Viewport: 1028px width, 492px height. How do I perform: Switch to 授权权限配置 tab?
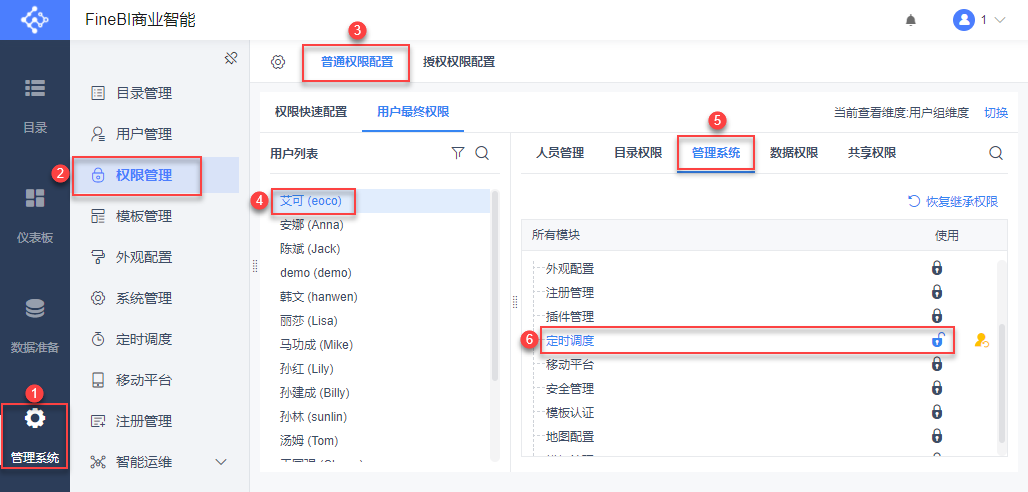pos(458,62)
